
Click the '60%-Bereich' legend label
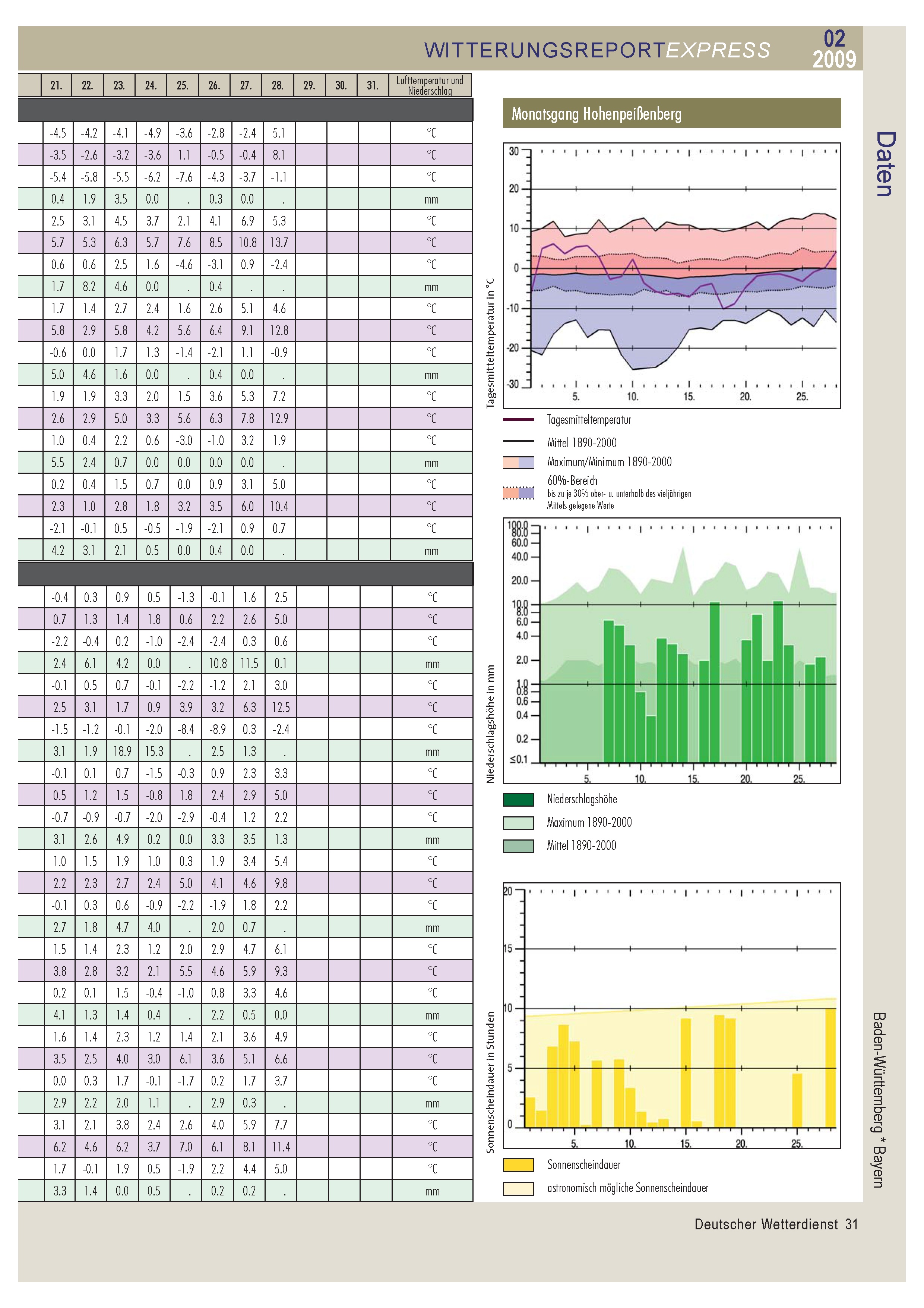572,481
